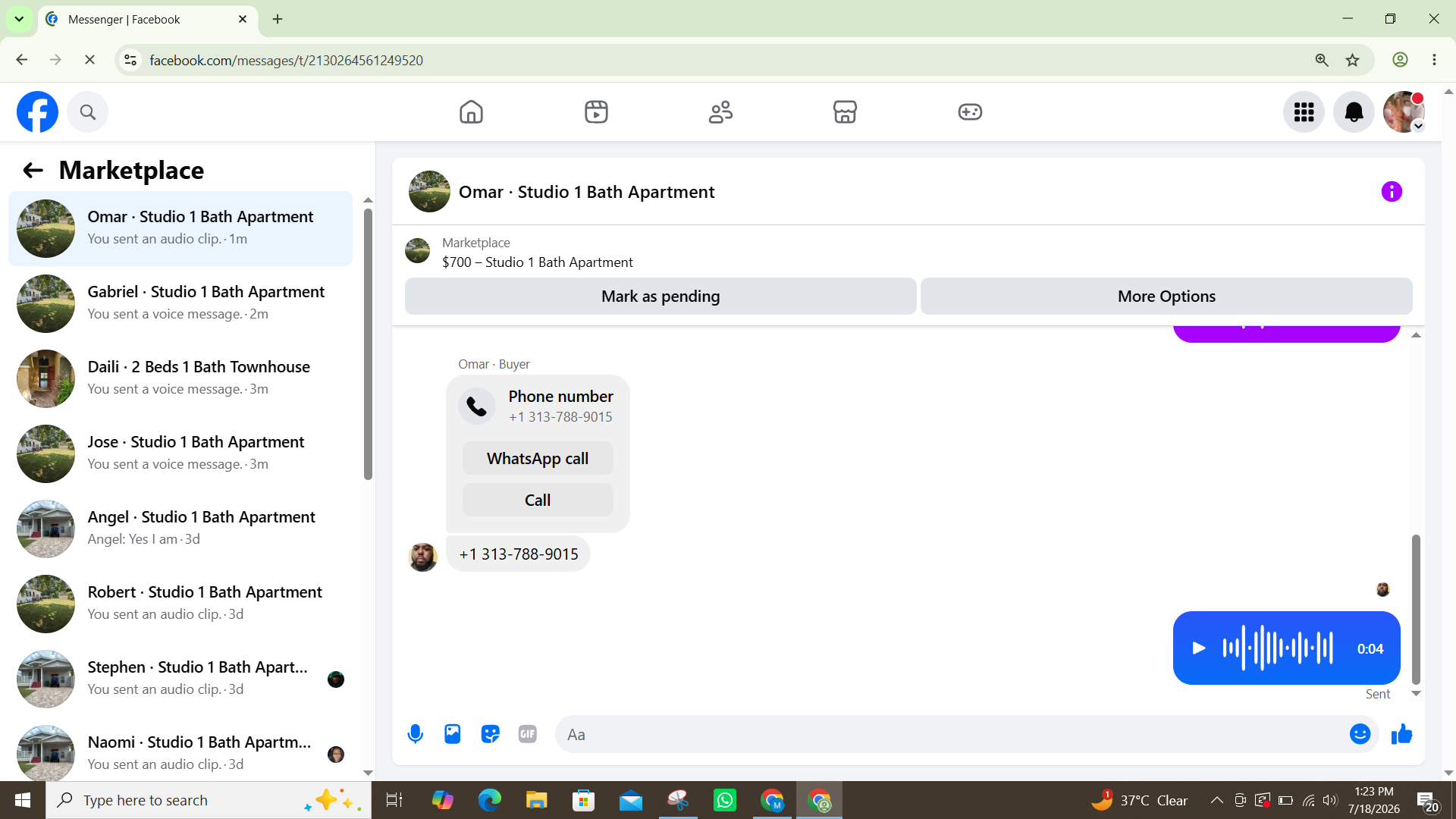Click the Mark as pending button
The height and width of the screenshot is (819, 1456).
tap(661, 297)
